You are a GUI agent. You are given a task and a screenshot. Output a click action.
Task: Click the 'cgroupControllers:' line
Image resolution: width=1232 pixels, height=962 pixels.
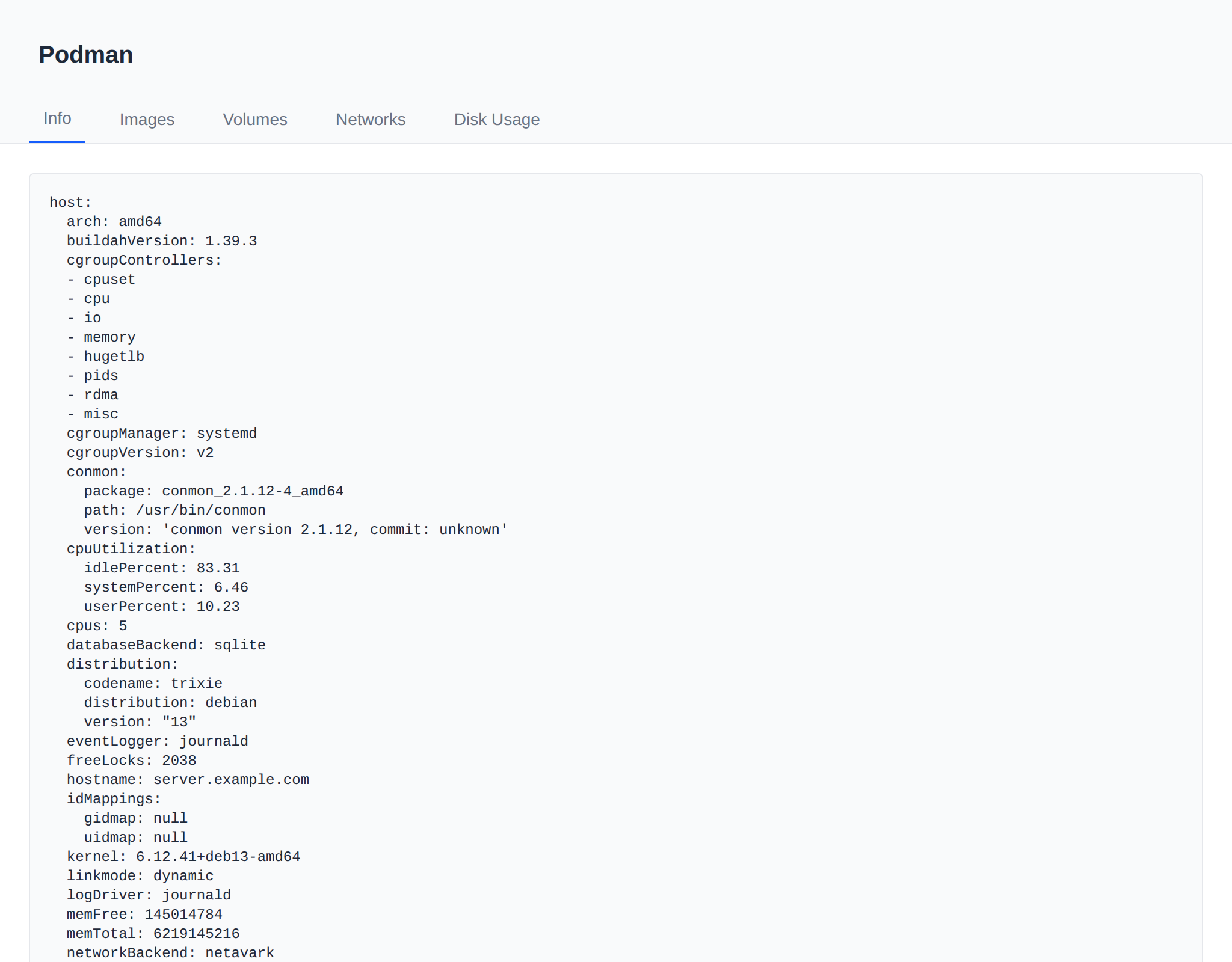144,260
